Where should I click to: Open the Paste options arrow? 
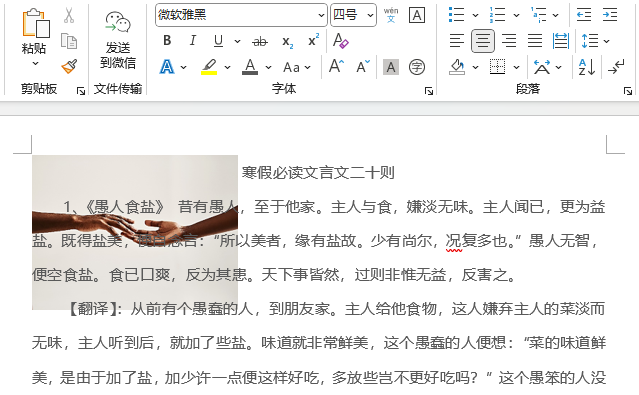tap(35, 63)
